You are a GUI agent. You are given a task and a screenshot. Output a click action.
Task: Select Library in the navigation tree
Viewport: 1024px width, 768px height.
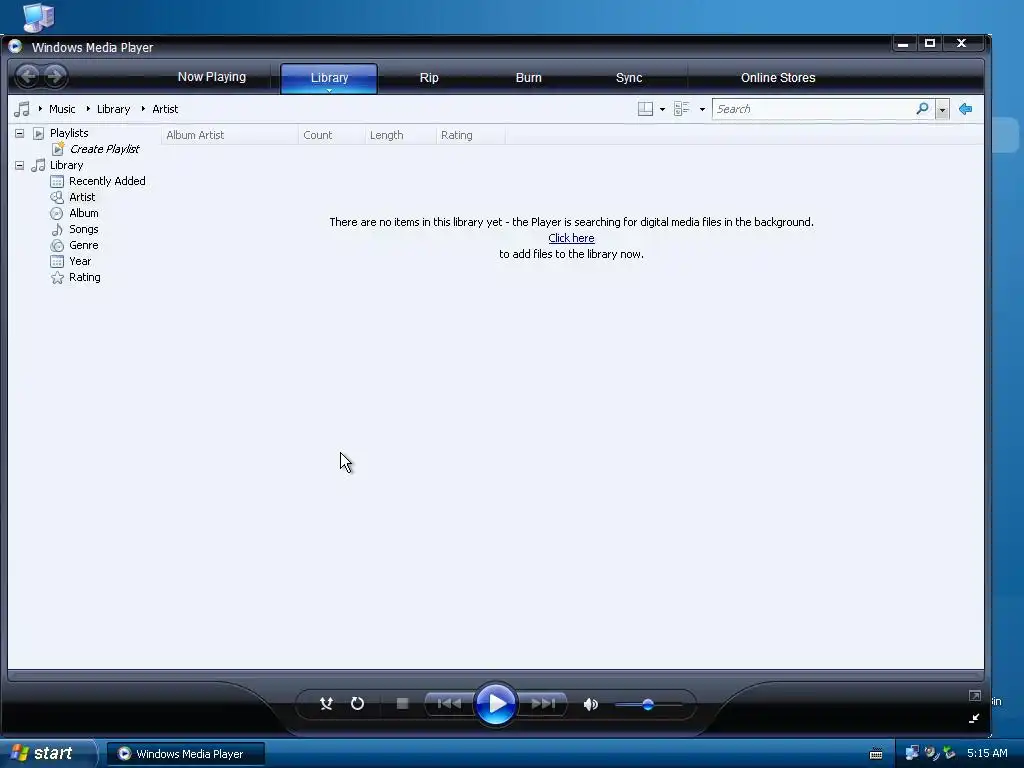tap(67, 165)
